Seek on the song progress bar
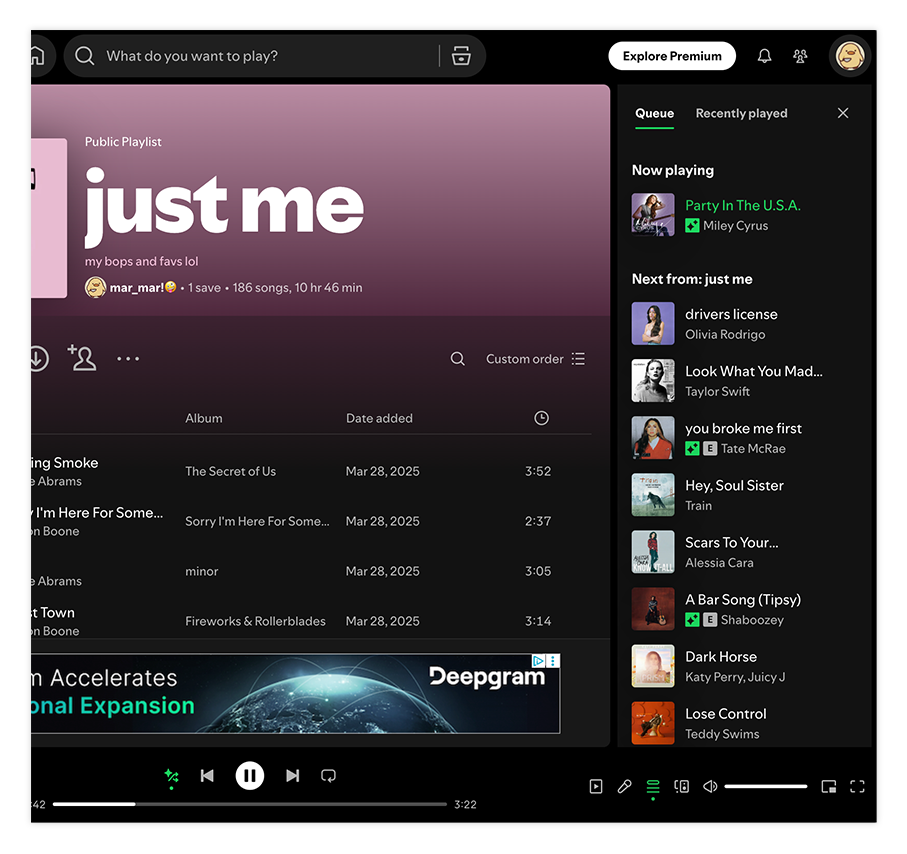Viewport: 907px width, 854px height. click(x=249, y=804)
